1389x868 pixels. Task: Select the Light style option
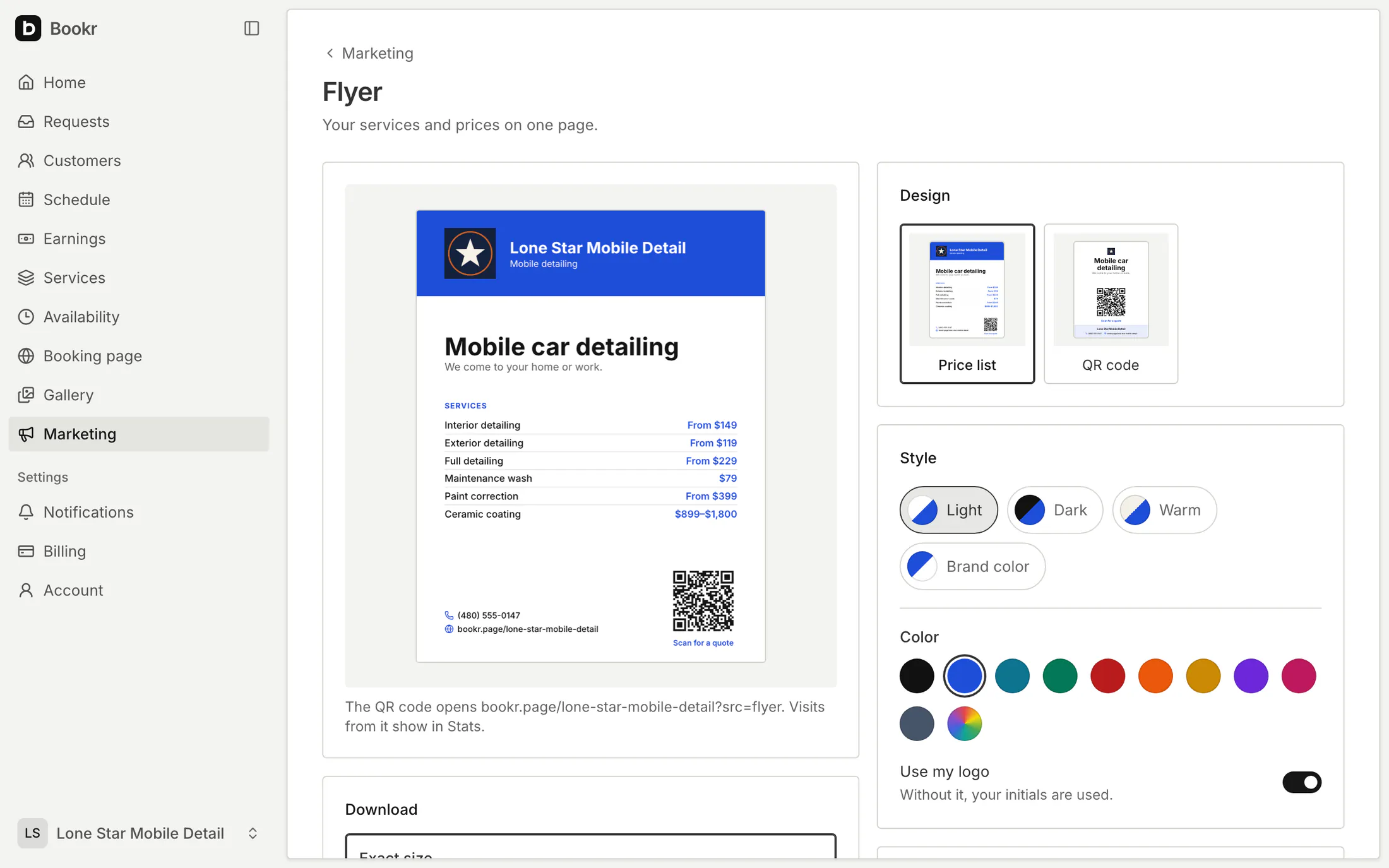coord(948,510)
